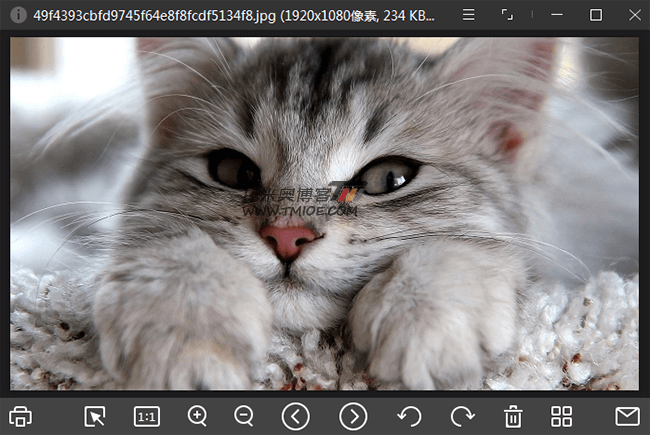
Task: Zoom in with the magnifier plus icon
Action: [x=198, y=416]
